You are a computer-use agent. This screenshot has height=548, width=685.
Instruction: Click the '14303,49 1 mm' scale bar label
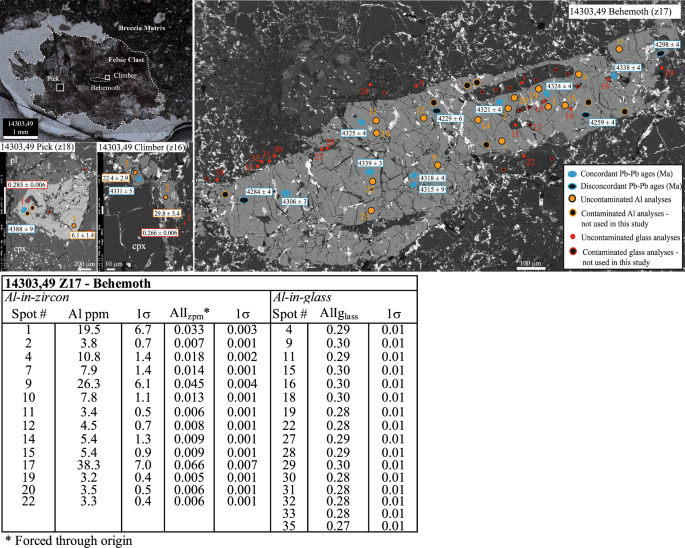(x=20, y=128)
